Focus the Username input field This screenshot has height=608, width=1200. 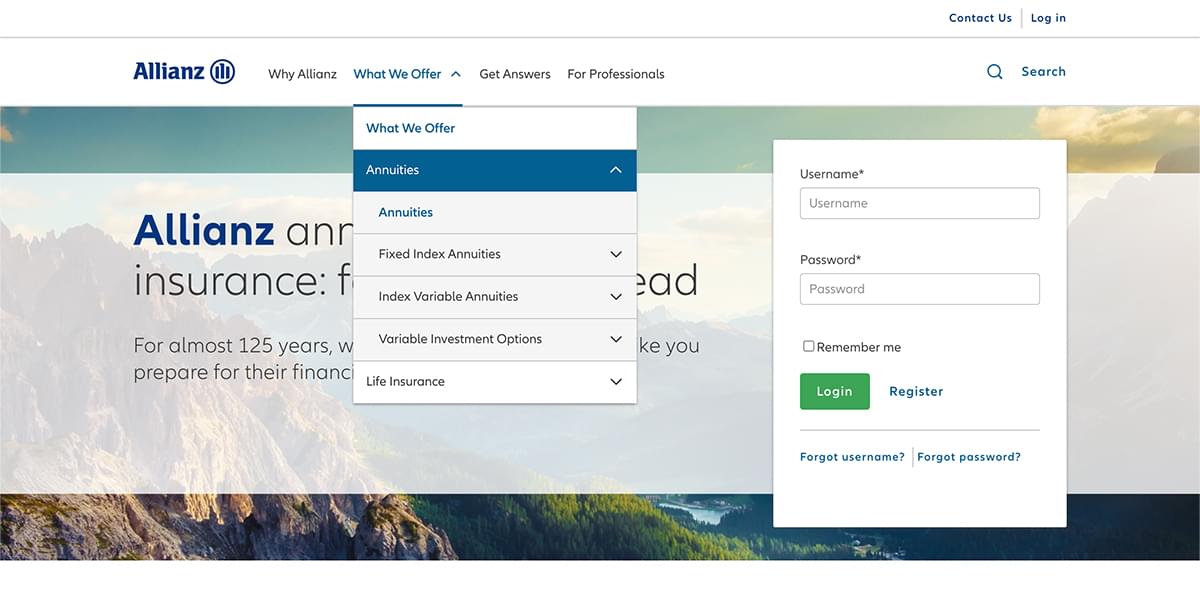920,203
